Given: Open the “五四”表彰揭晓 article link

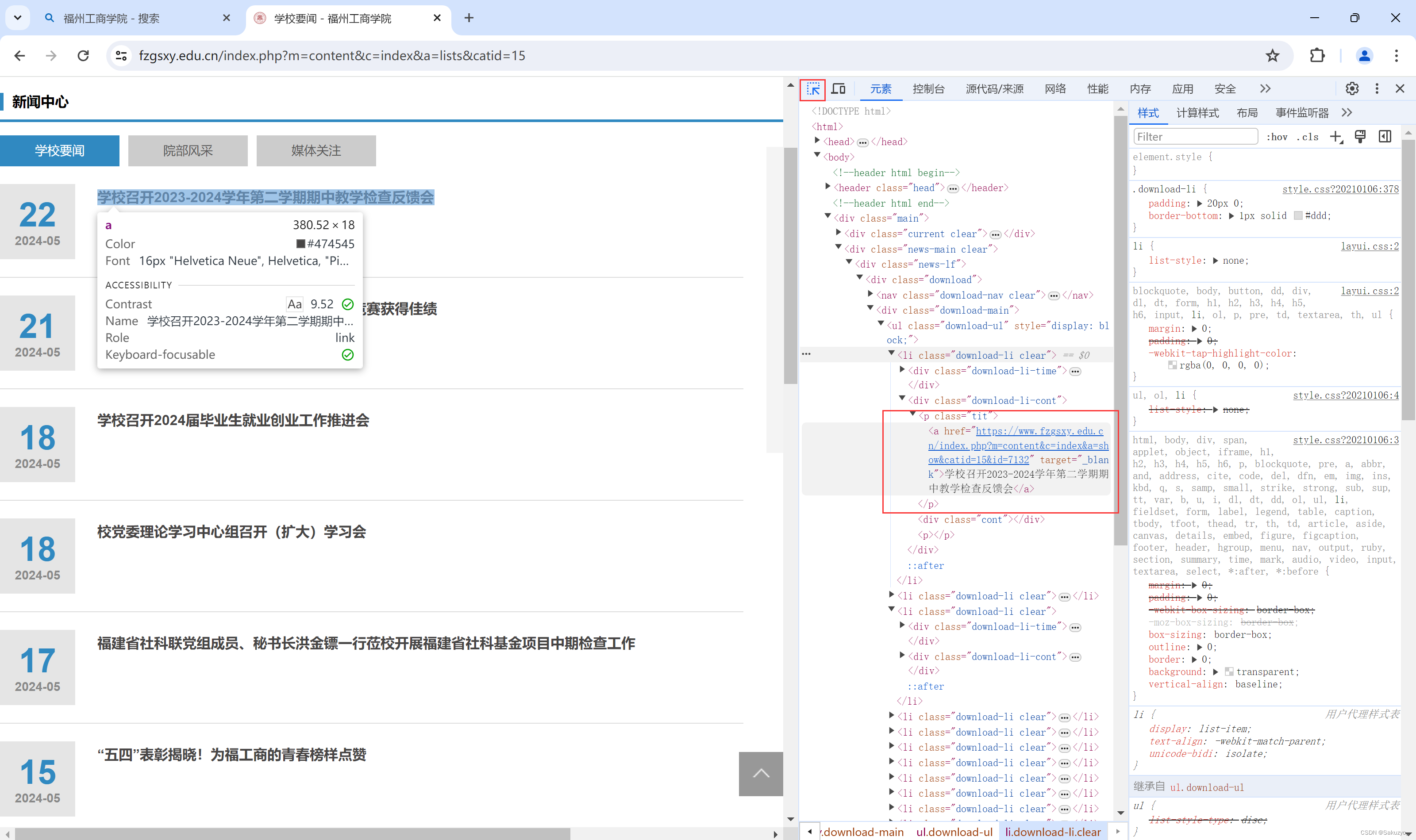Looking at the screenshot, I should point(231,755).
